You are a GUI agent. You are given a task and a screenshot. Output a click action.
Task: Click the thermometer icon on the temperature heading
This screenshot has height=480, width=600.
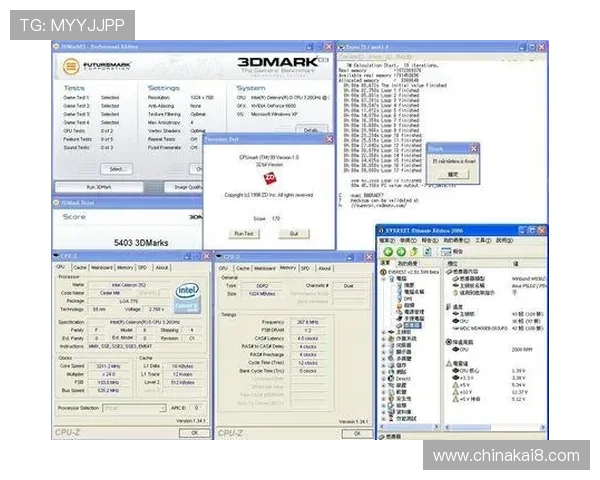(449, 307)
